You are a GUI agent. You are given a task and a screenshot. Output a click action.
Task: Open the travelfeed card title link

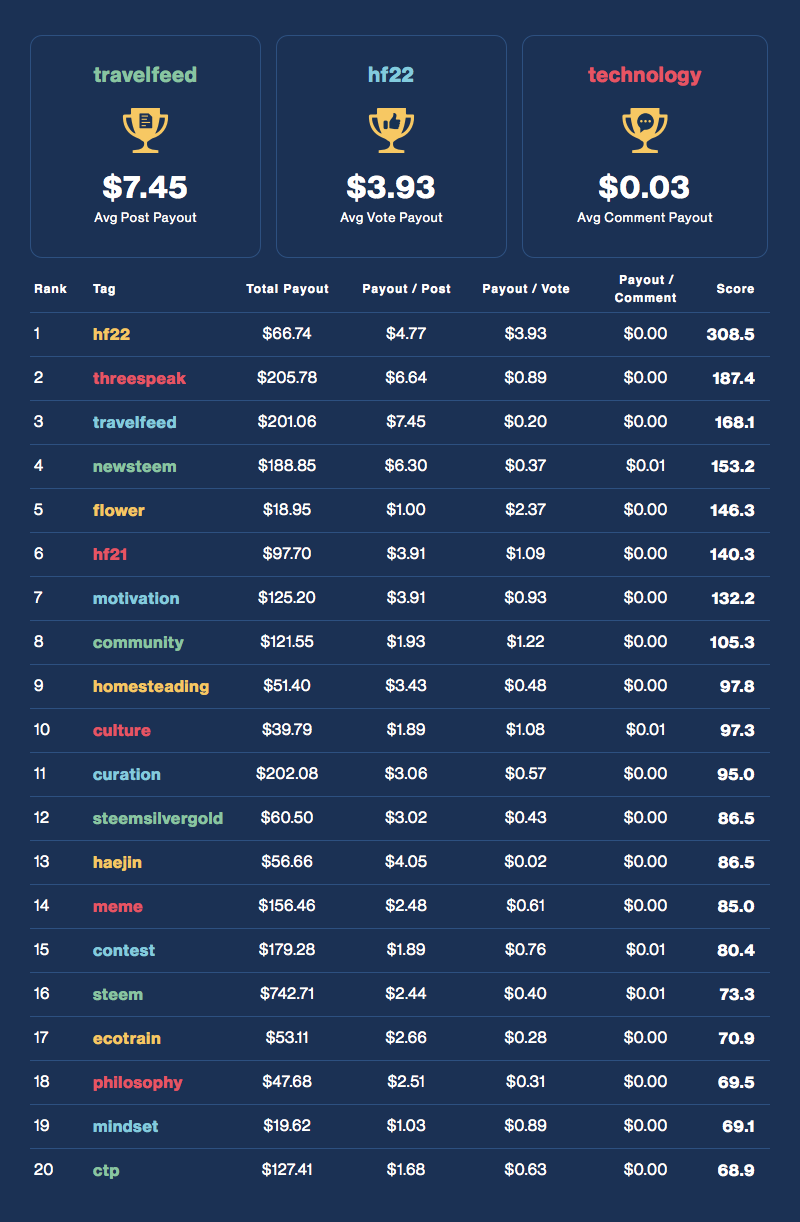coord(145,75)
